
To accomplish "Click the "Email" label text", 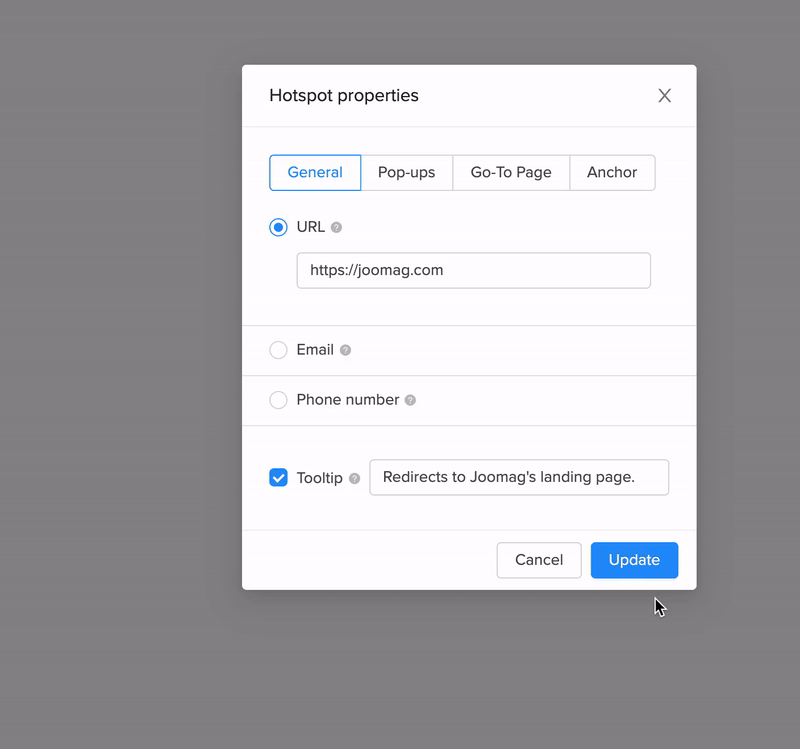I will click(315, 350).
